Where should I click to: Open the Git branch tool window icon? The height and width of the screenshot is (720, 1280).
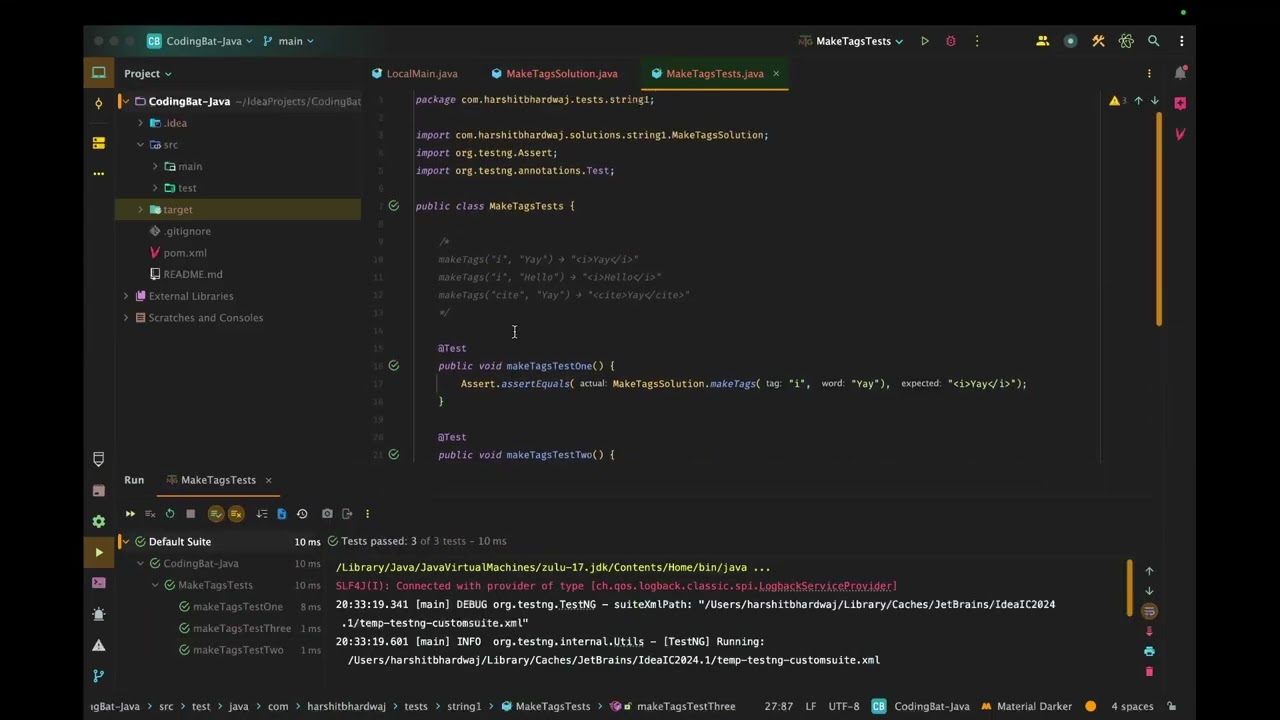click(x=98, y=676)
